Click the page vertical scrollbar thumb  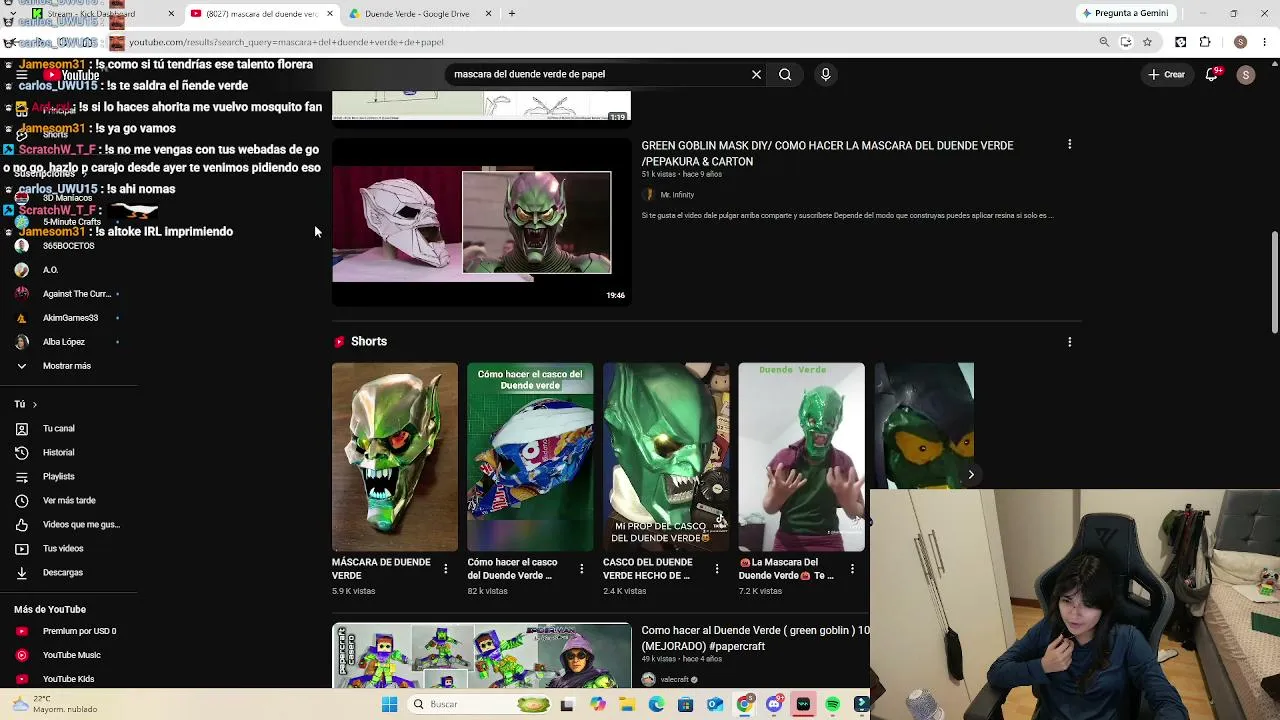(1274, 283)
